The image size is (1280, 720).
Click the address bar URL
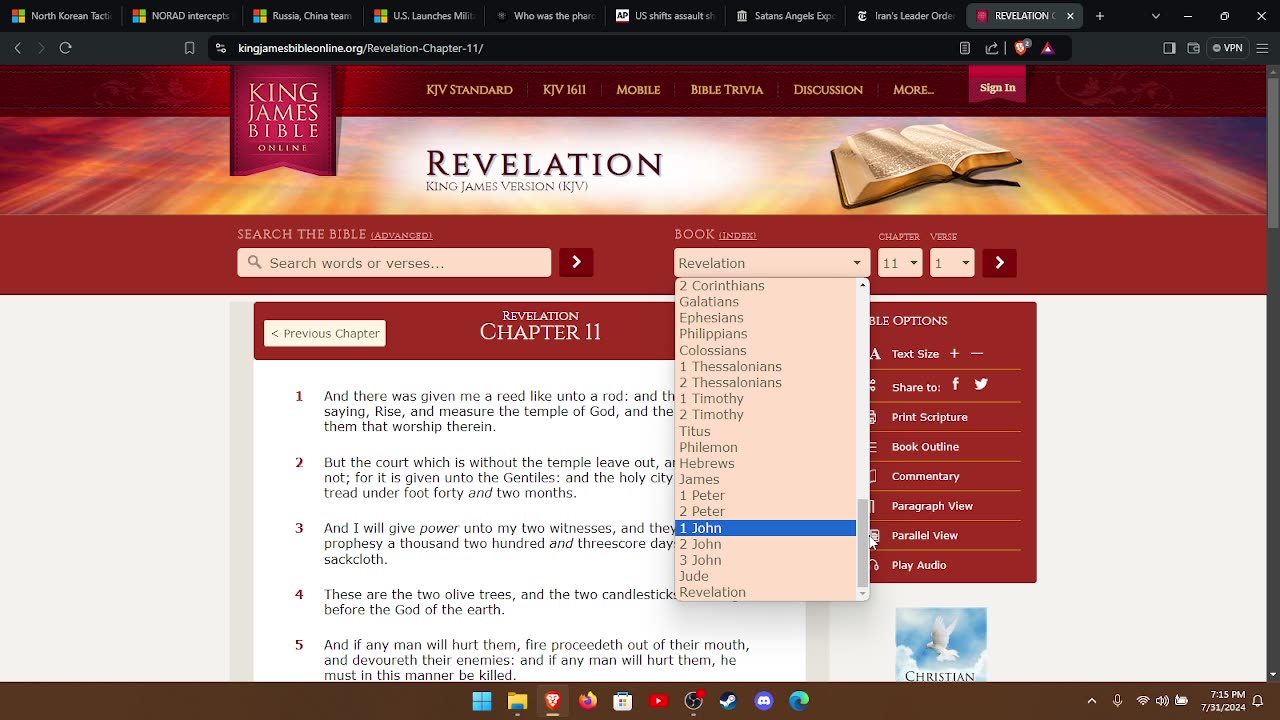[x=361, y=48]
